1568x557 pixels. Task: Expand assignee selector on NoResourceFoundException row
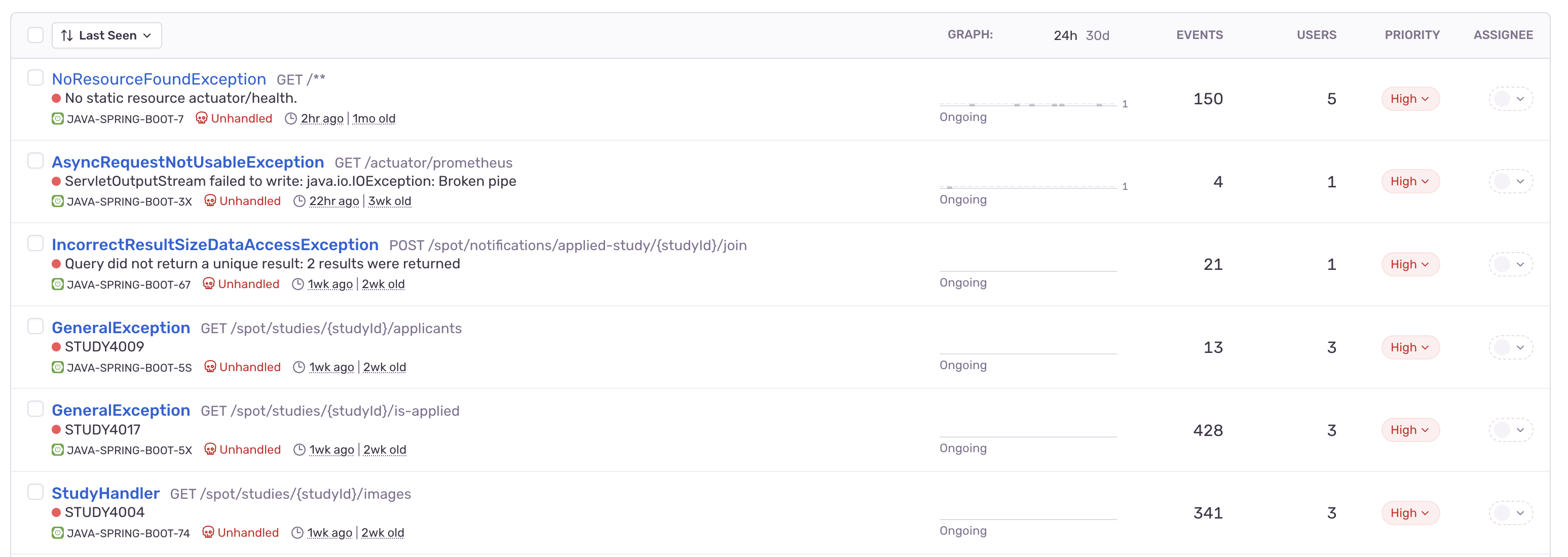[x=1510, y=99]
